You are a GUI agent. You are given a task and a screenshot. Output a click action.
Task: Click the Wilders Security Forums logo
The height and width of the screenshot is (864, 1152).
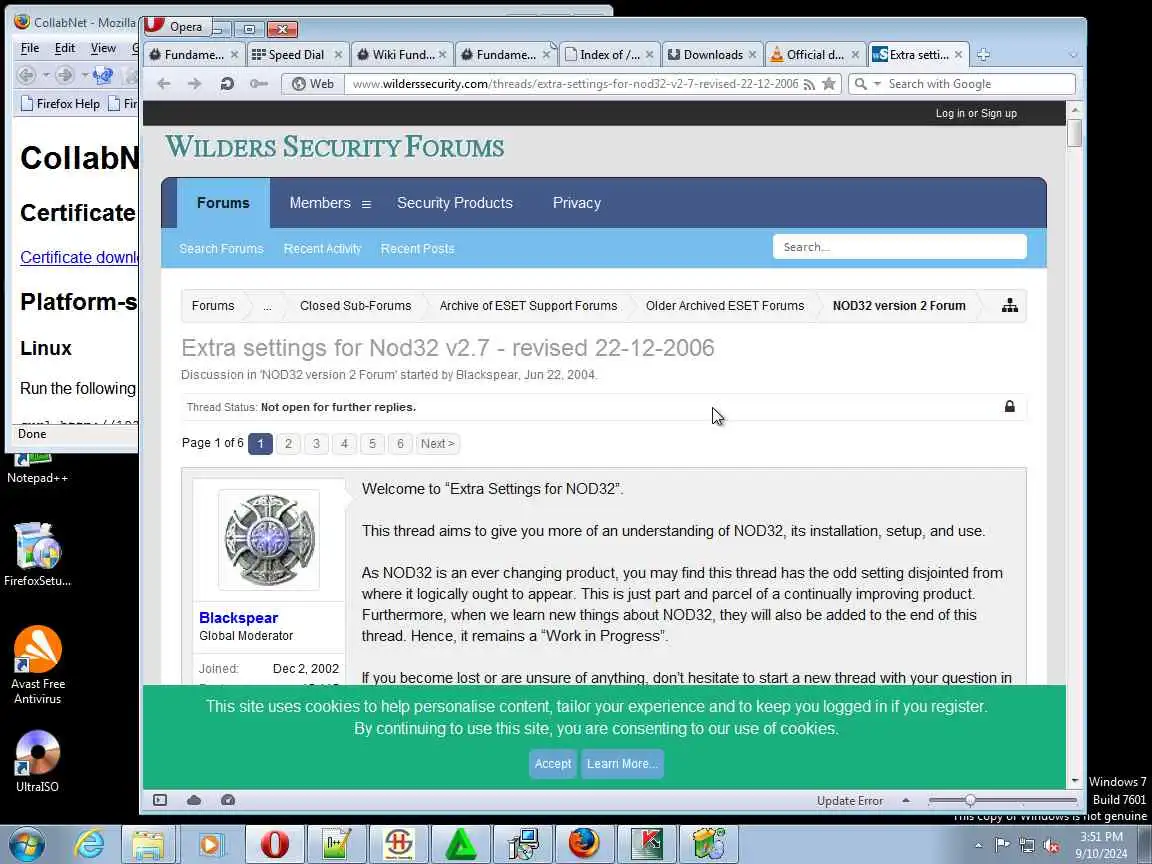(334, 147)
